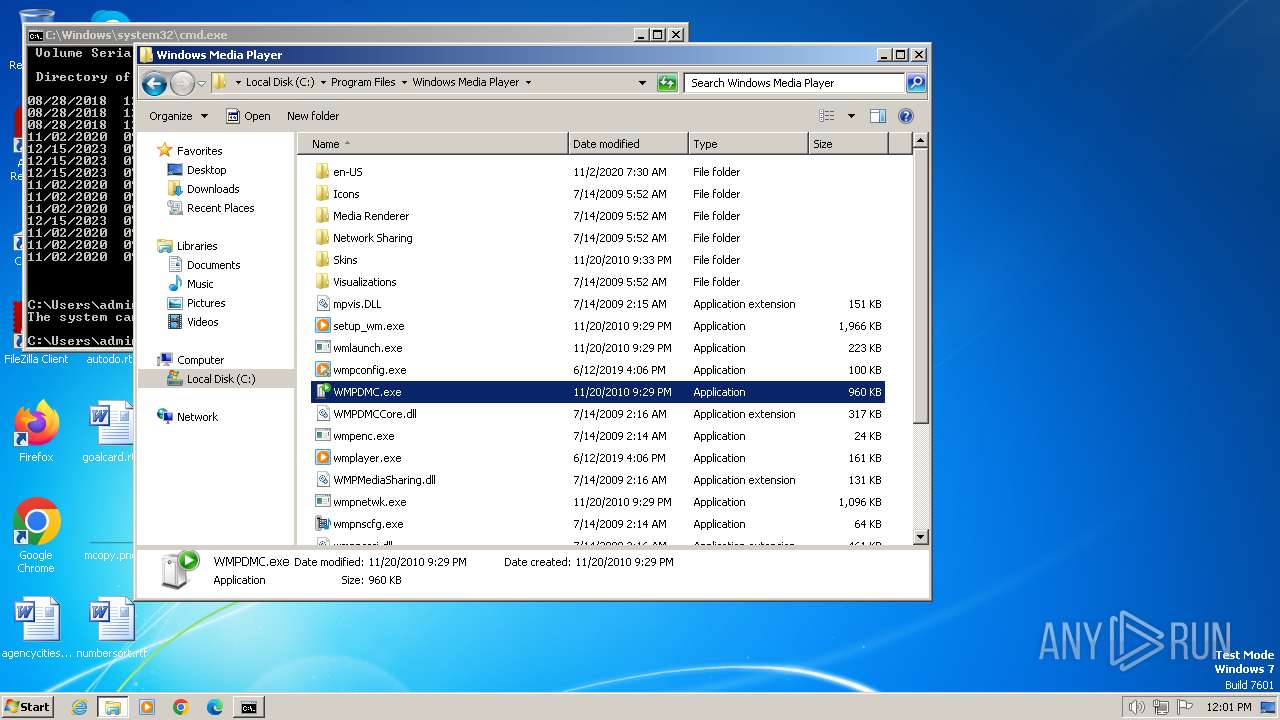Open Explorer Help icon
Viewport: 1280px width, 720px height.
[x=906, y=116]
